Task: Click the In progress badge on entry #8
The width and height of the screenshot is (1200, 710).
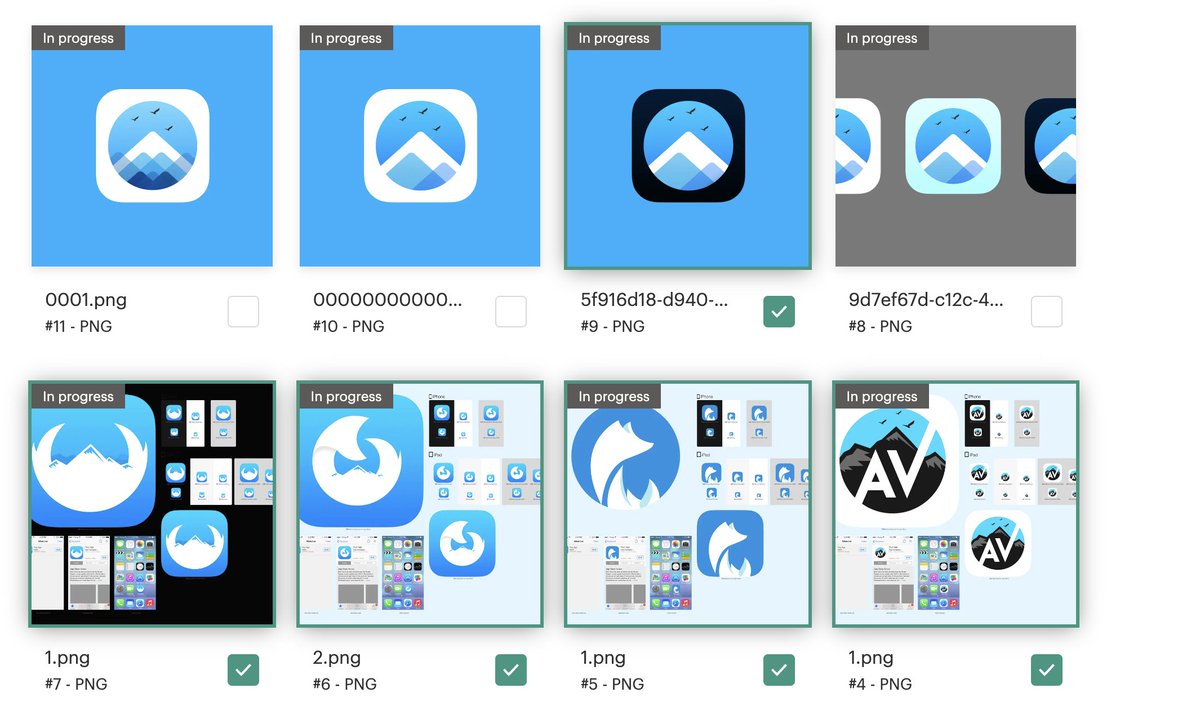Action: [x=882, y=38]
